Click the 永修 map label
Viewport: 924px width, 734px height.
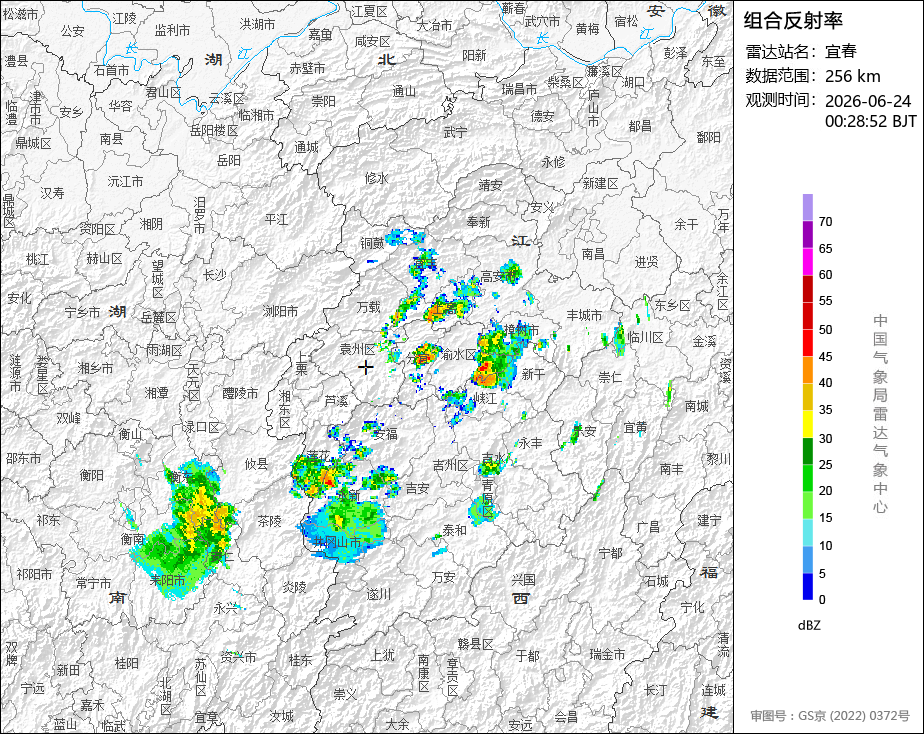tap(553, 161)
